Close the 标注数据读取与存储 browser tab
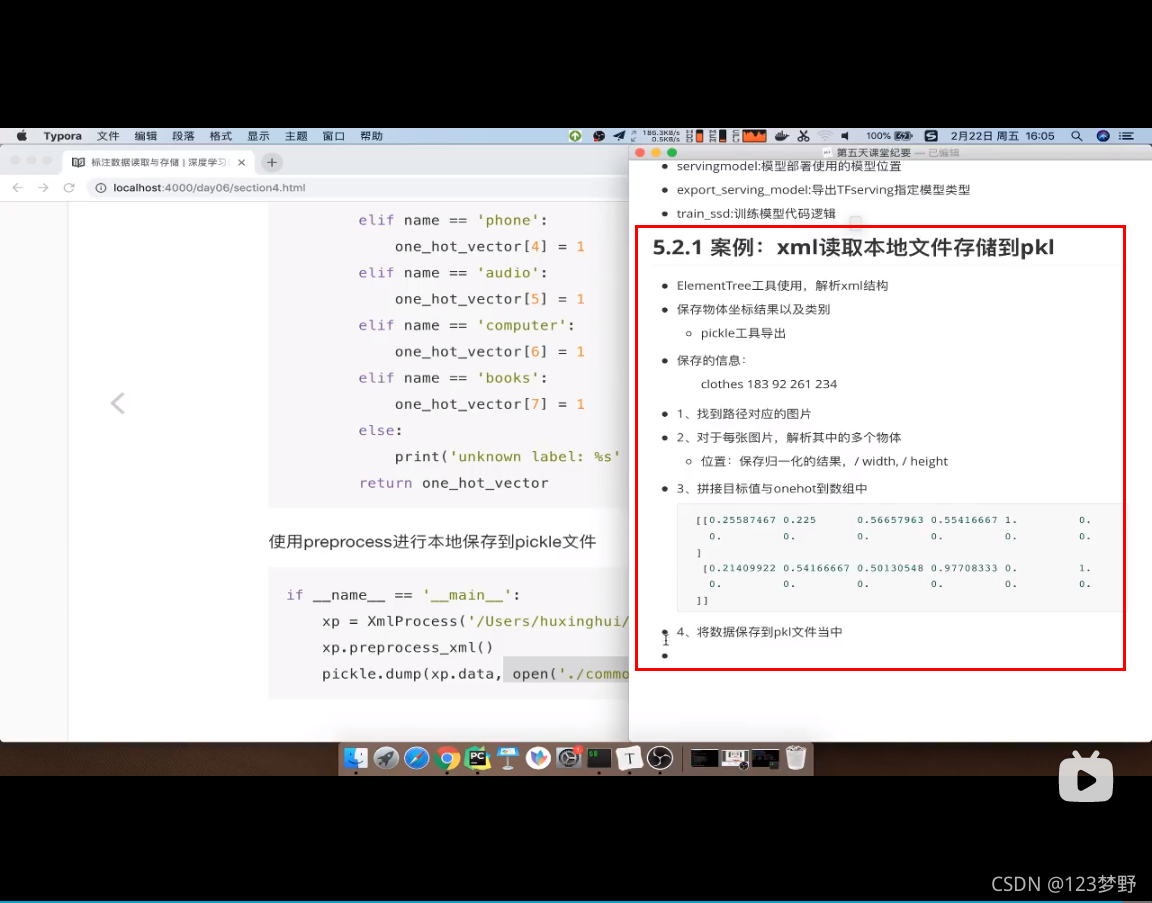The width and height of the screenshot is (1152, 903). 242,162
